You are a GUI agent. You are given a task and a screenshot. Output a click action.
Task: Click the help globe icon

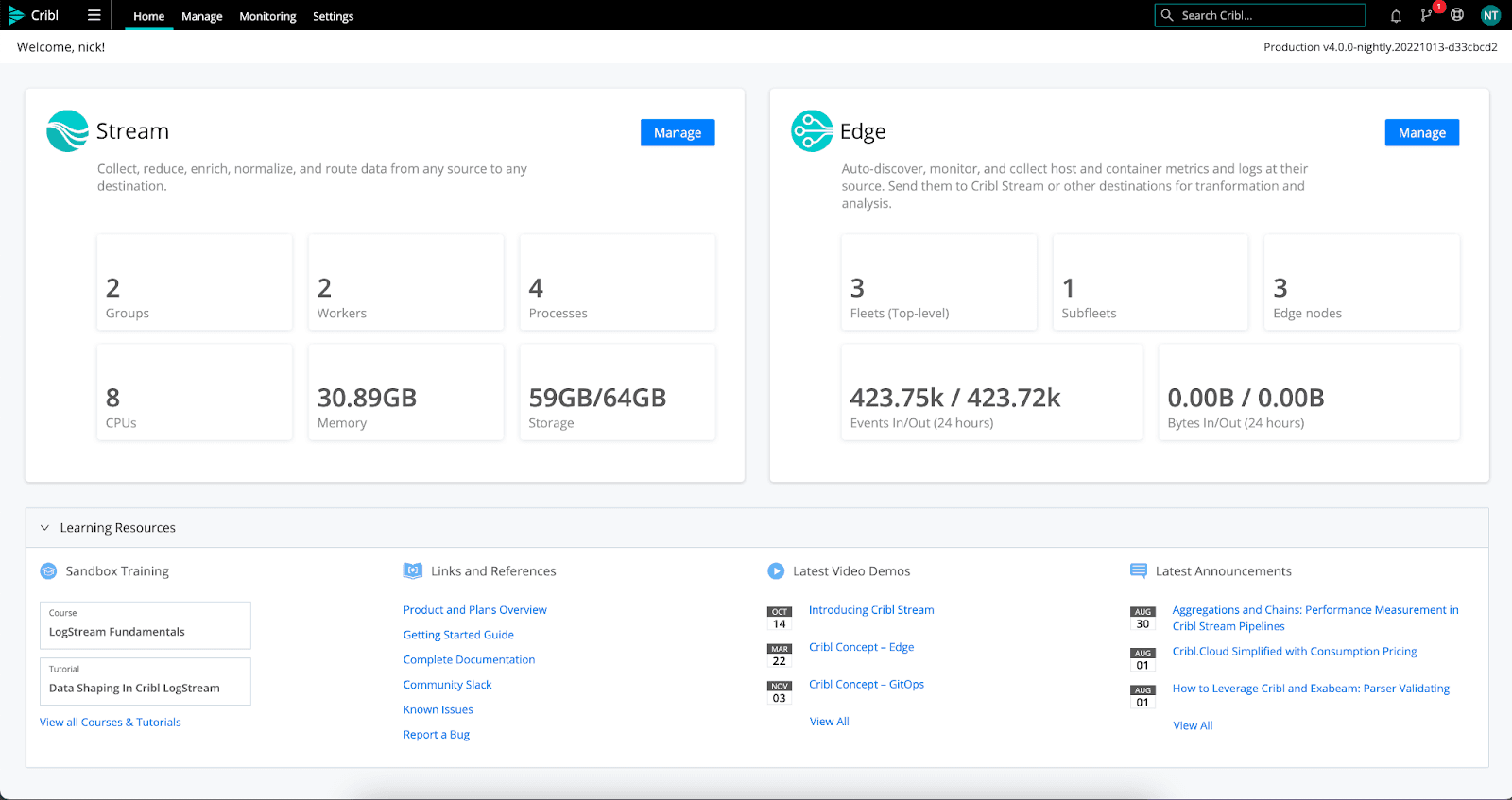pos(1457,15)
